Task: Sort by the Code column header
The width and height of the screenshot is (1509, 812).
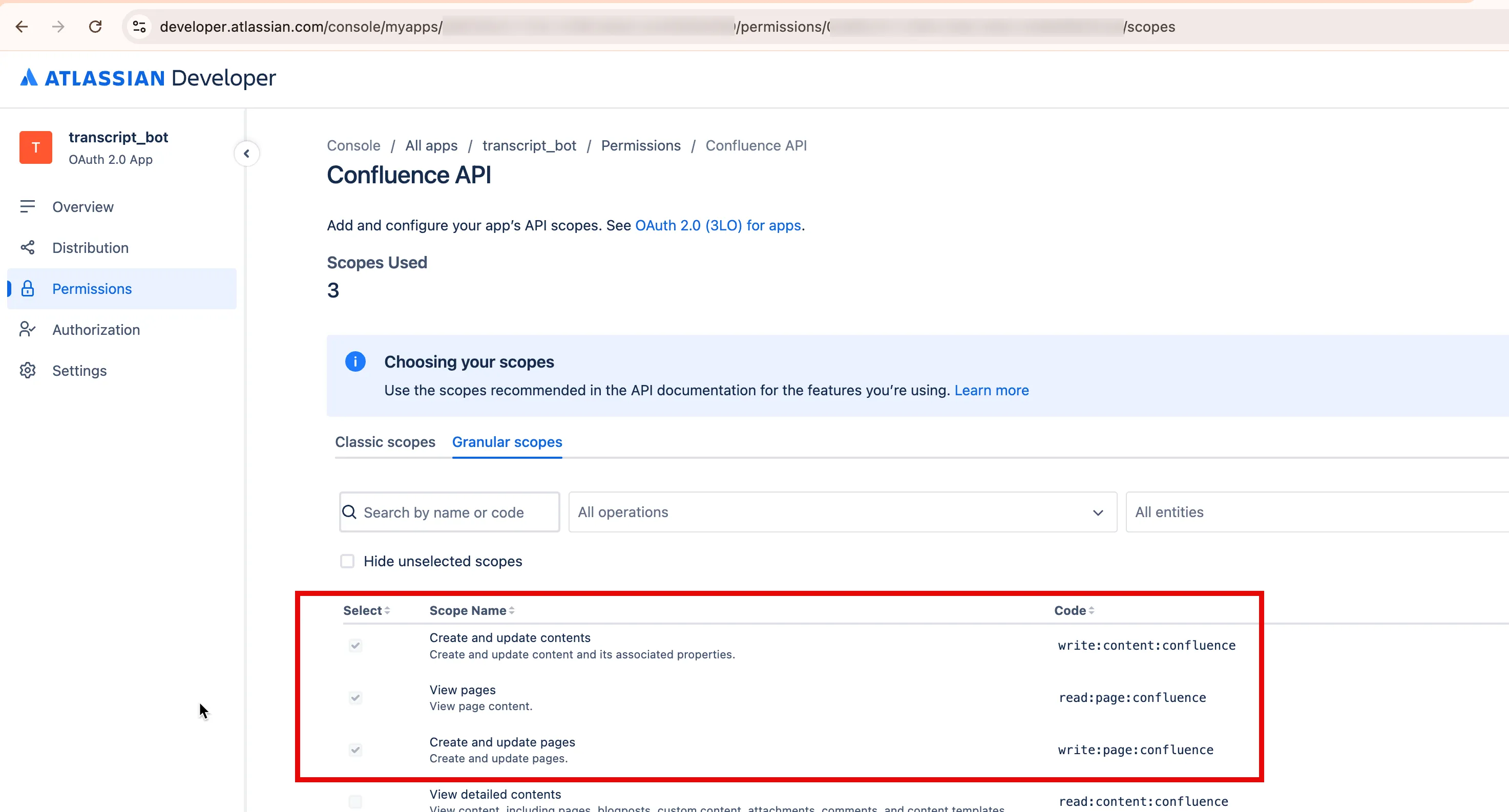Action: (x=1074, y=611)
